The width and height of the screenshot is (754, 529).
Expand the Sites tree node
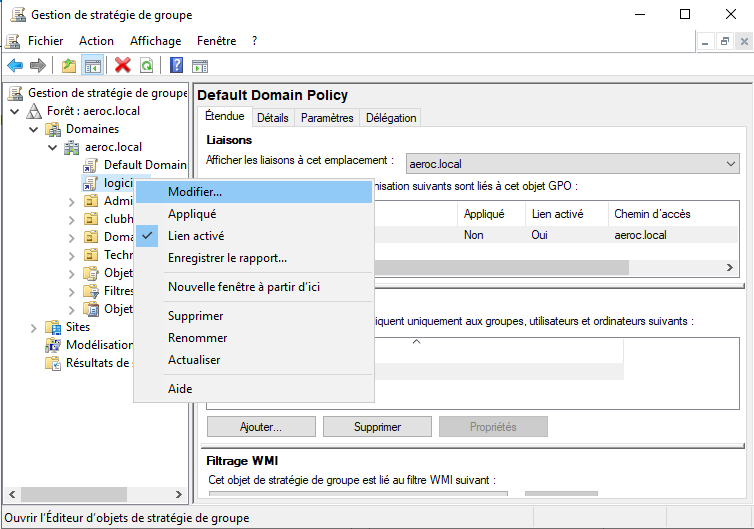tap(33, 327)
